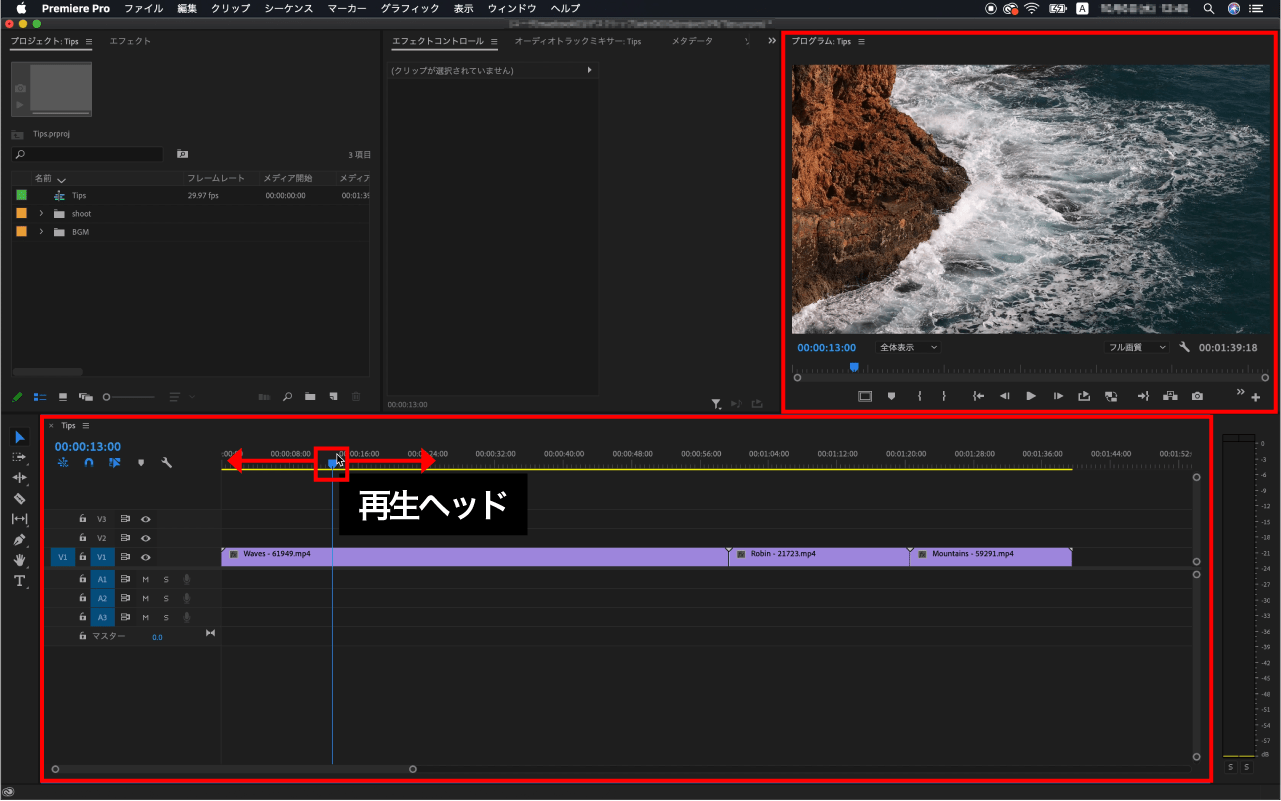Image resolution: width=1281 pixels, height=801 pixels.
Task: Toggle track output eye for V1
Action: click(x=146, y=557)
